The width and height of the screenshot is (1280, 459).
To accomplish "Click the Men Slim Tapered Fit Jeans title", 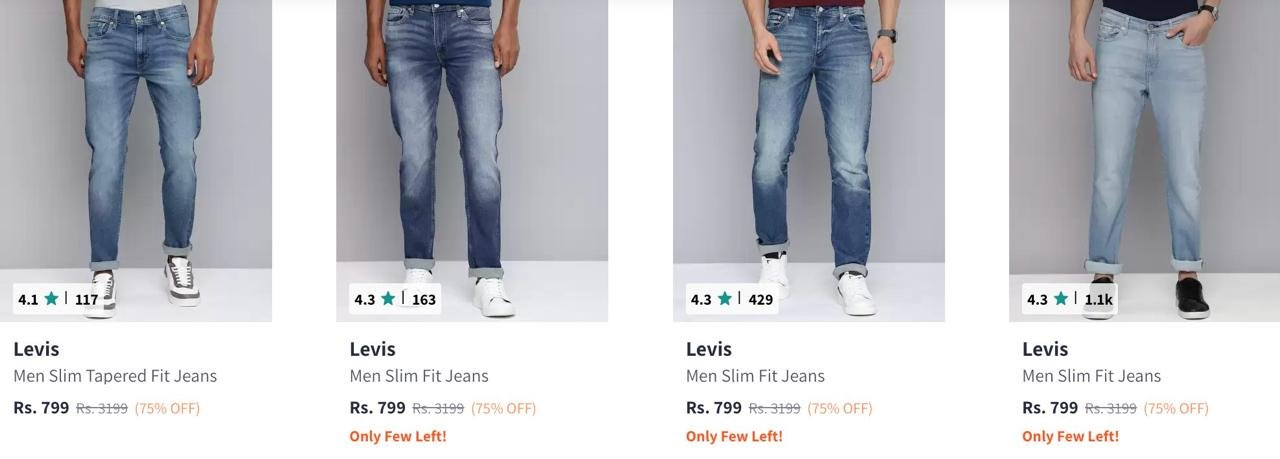I will [115, 376].
